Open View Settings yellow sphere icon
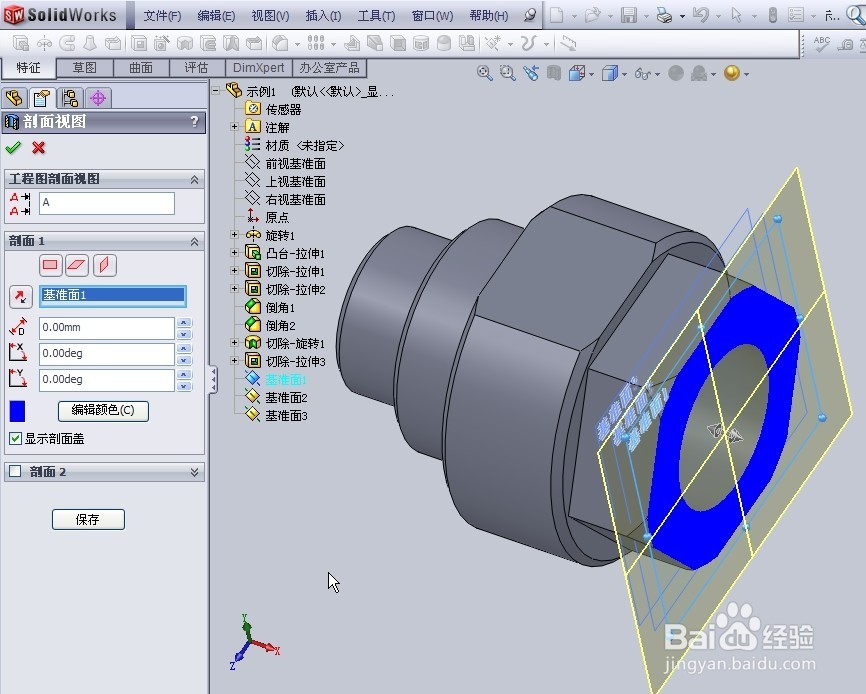Image resolution: width=866 pixels, height=694 pixels. [732, 73]
